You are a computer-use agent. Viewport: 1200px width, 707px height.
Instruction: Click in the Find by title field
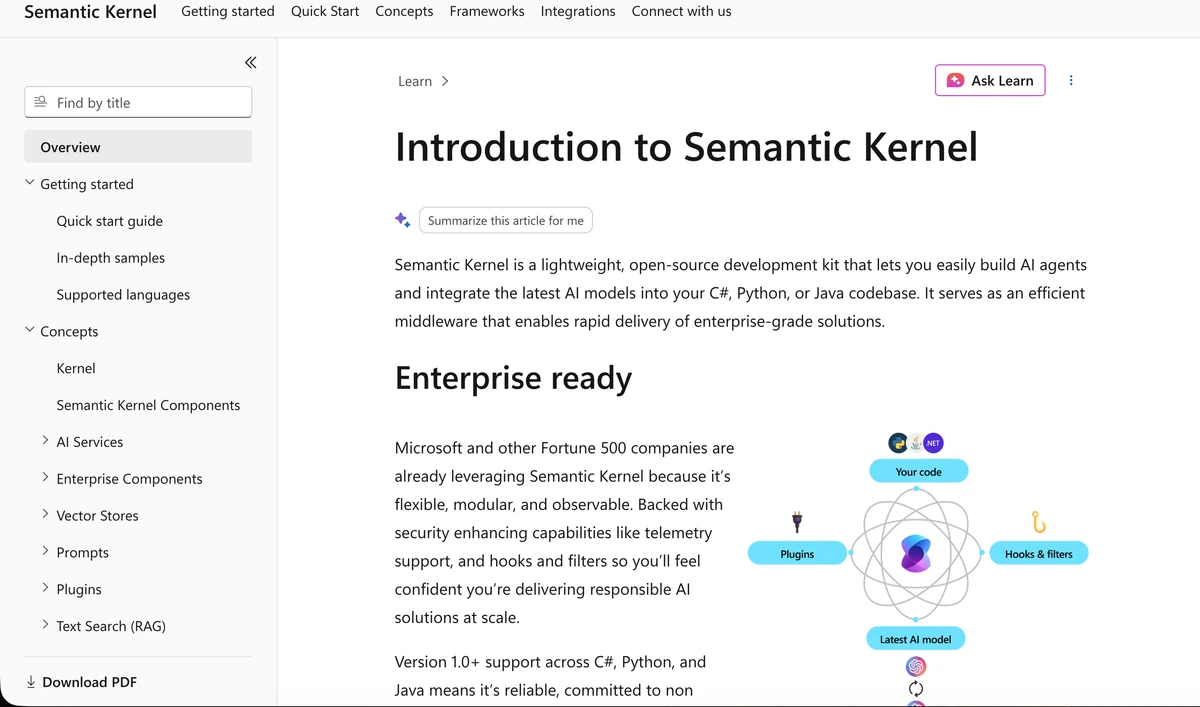(138, 102)
